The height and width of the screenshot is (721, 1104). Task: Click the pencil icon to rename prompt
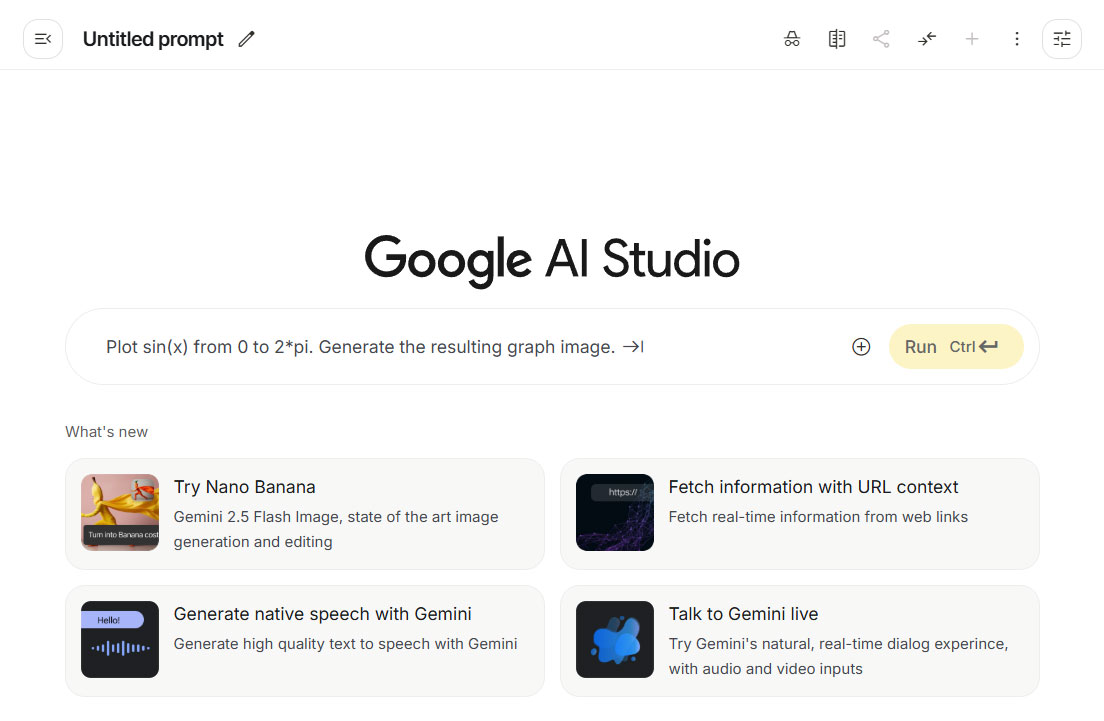(x=246, y=39)
